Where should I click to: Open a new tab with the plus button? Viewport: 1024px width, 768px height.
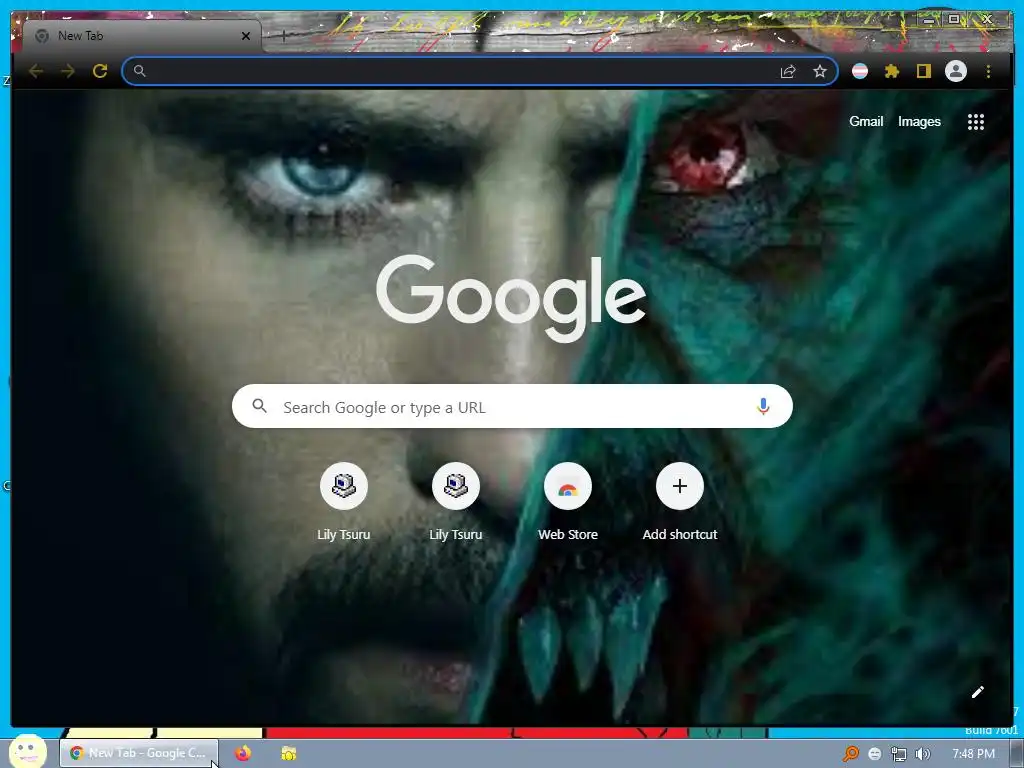coord(284,36)
